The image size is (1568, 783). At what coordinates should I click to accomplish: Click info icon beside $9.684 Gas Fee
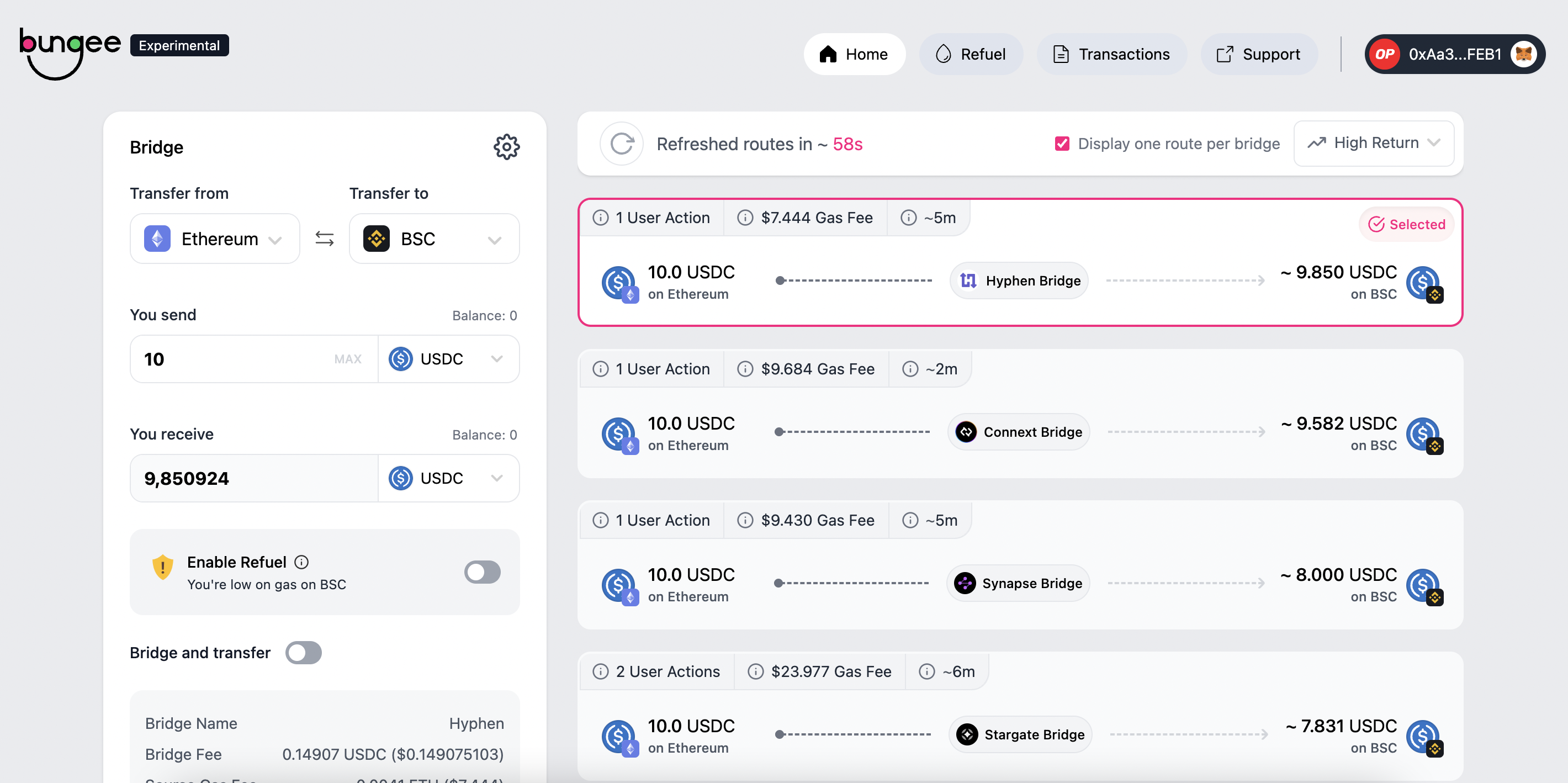click(745, 369)
